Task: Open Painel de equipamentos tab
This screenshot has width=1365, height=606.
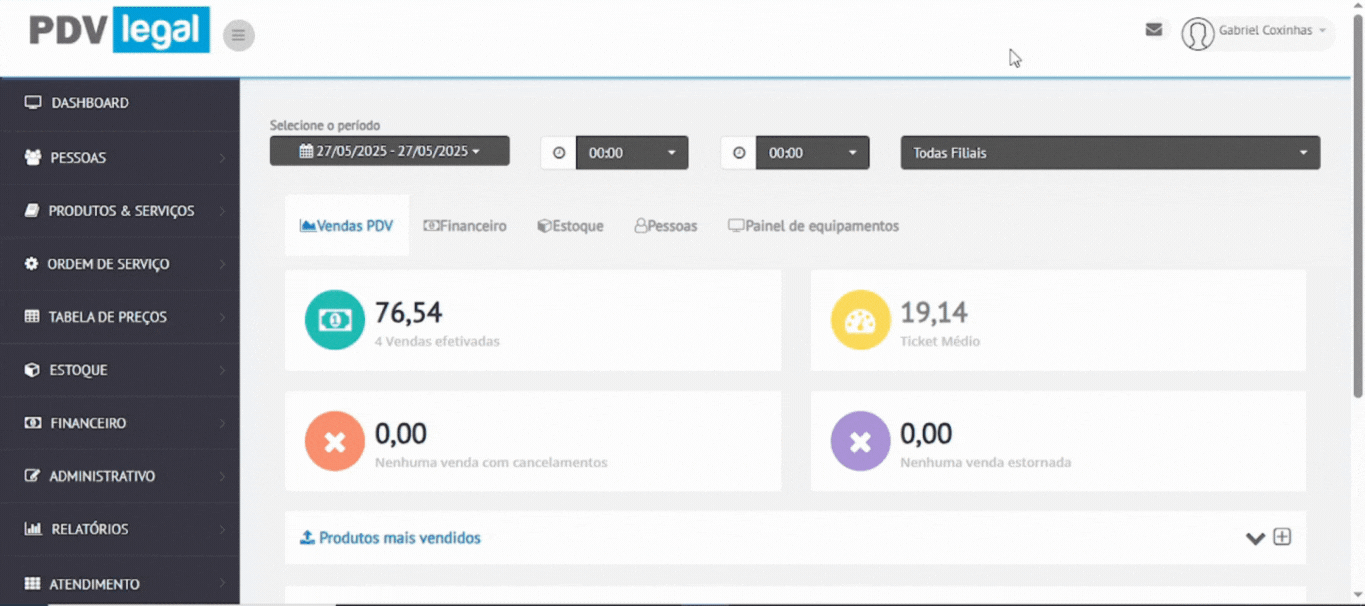Action: click(813, 226)
